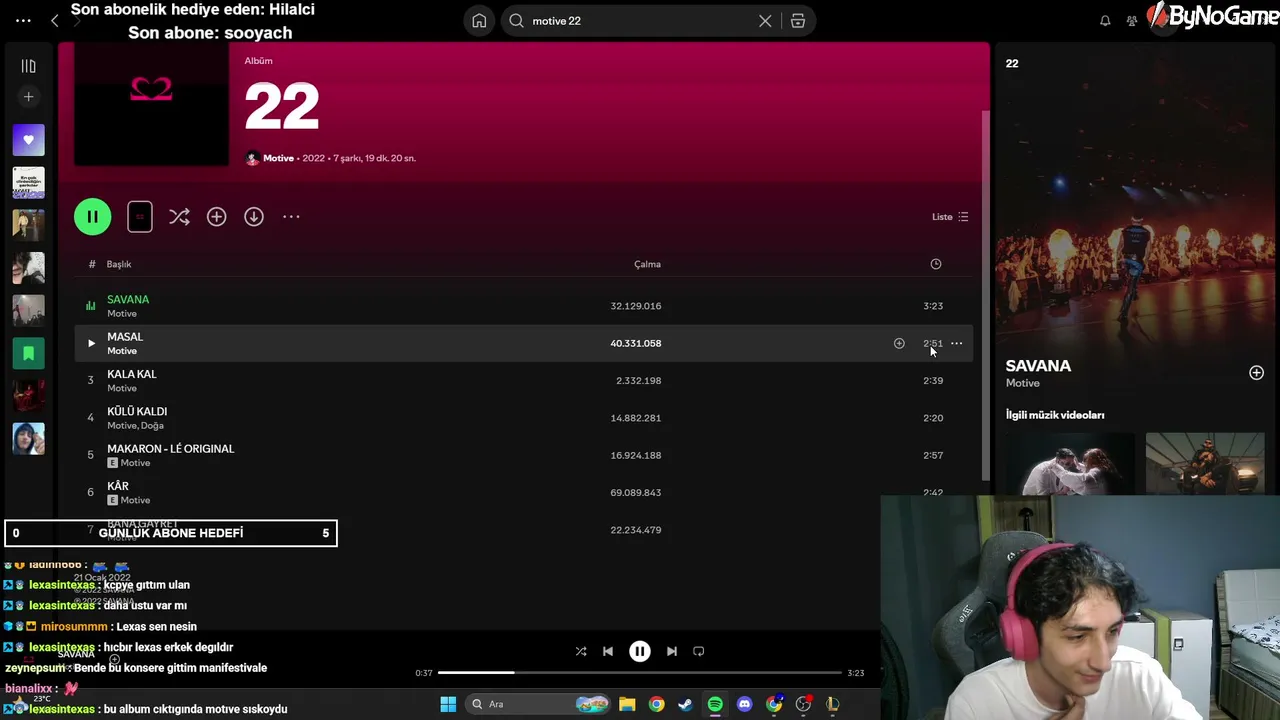
Task: Open the three-dot app menu at top left
Action: (23, 20)
